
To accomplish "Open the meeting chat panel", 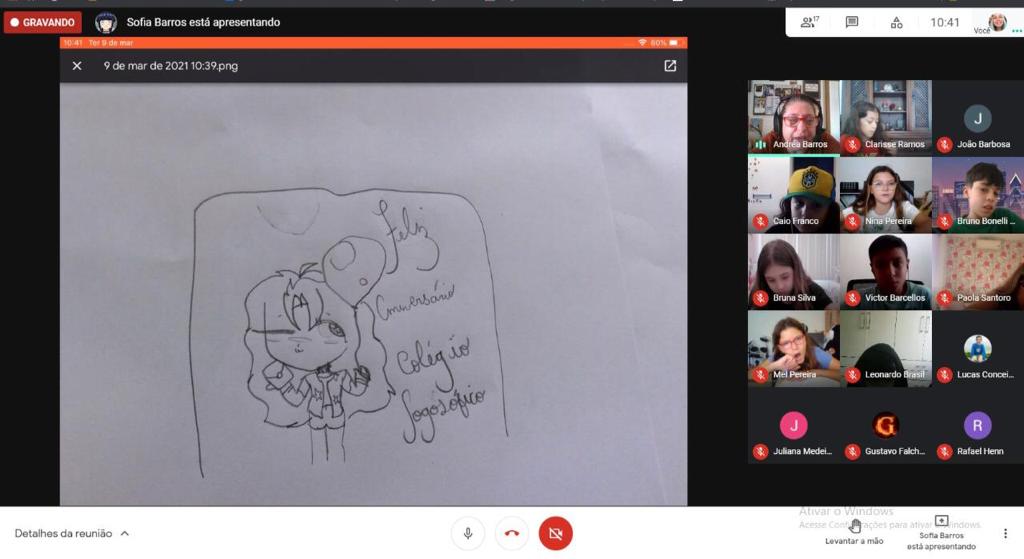I will [x=852, y=22].
